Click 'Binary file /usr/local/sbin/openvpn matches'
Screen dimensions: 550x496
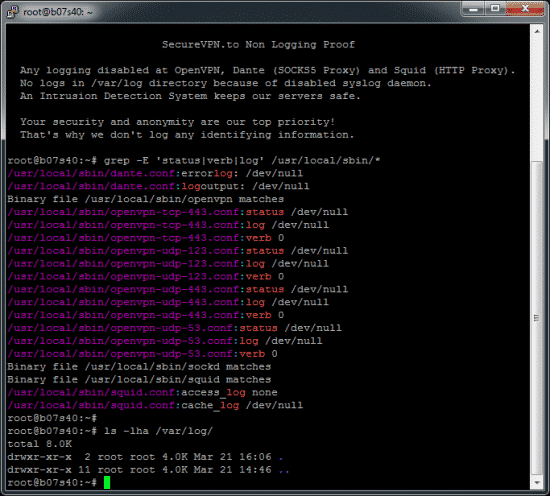tap(146, 199)
